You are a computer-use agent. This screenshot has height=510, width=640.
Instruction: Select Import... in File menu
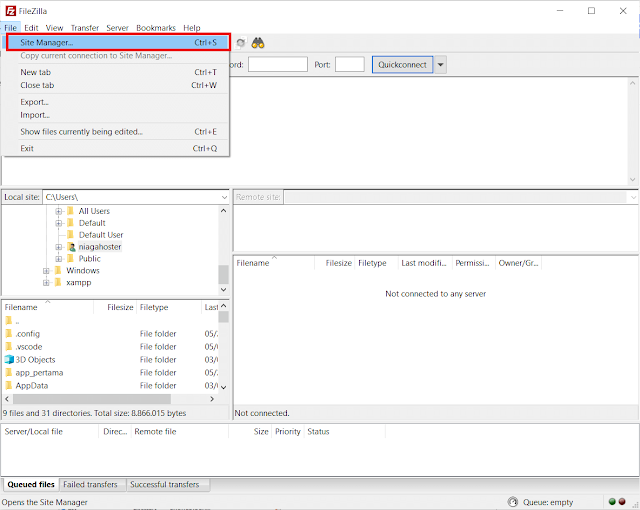pos(118,115)
